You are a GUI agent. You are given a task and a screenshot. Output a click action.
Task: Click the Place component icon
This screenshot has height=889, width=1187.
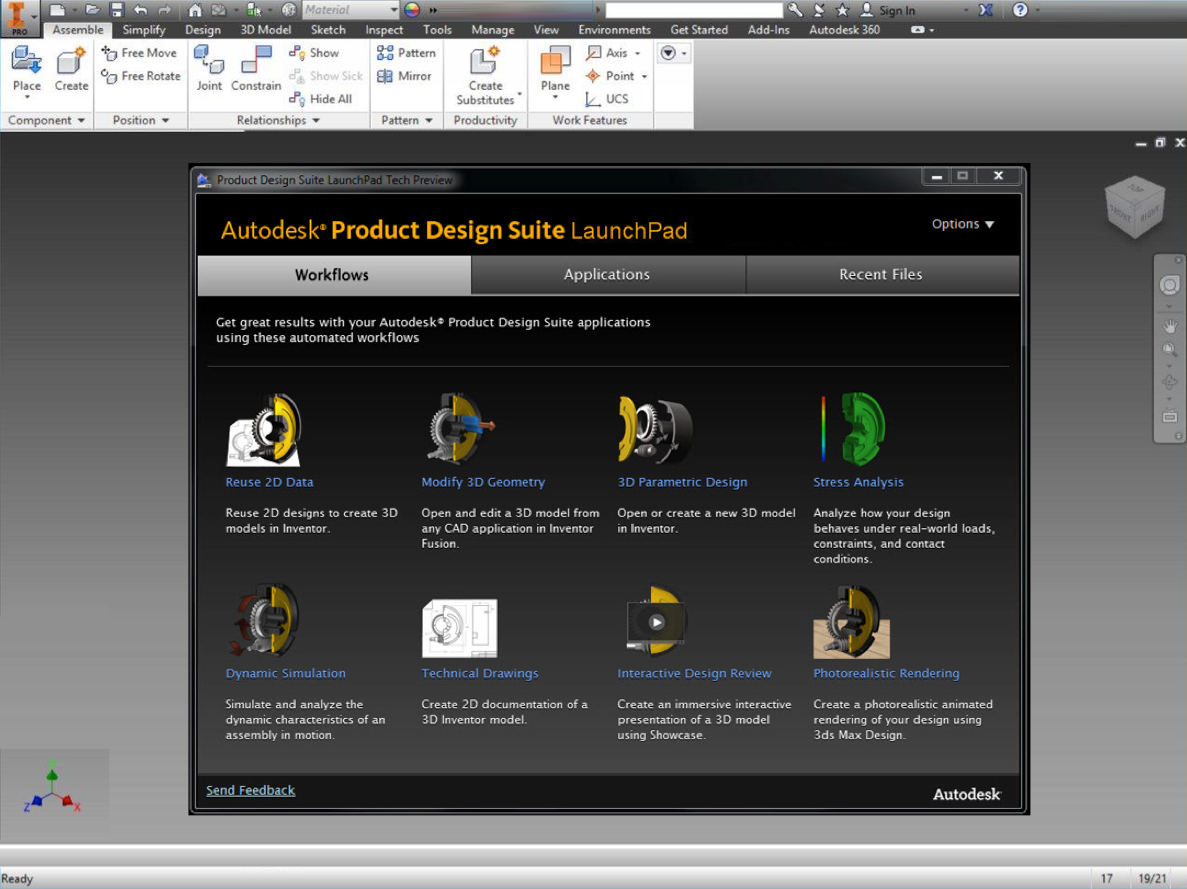(27, 63)
